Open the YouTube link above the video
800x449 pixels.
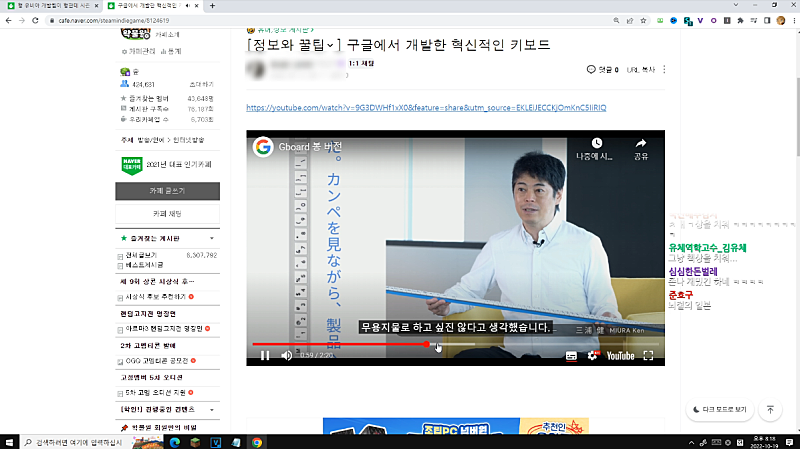tap(426, 108)
